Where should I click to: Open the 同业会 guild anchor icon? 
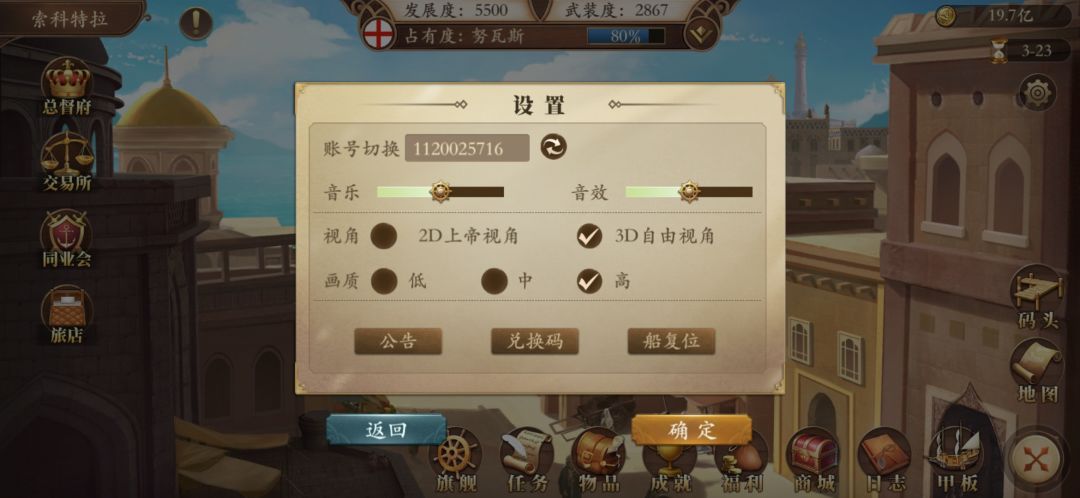pos(67,238)
